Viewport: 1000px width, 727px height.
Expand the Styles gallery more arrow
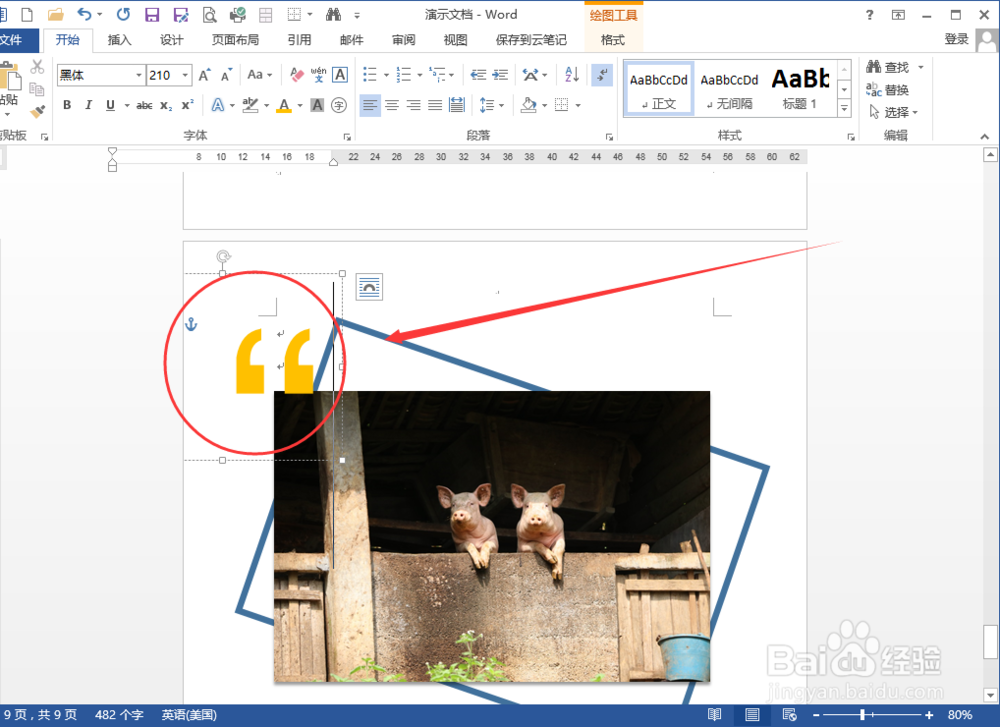pos(844,109)
